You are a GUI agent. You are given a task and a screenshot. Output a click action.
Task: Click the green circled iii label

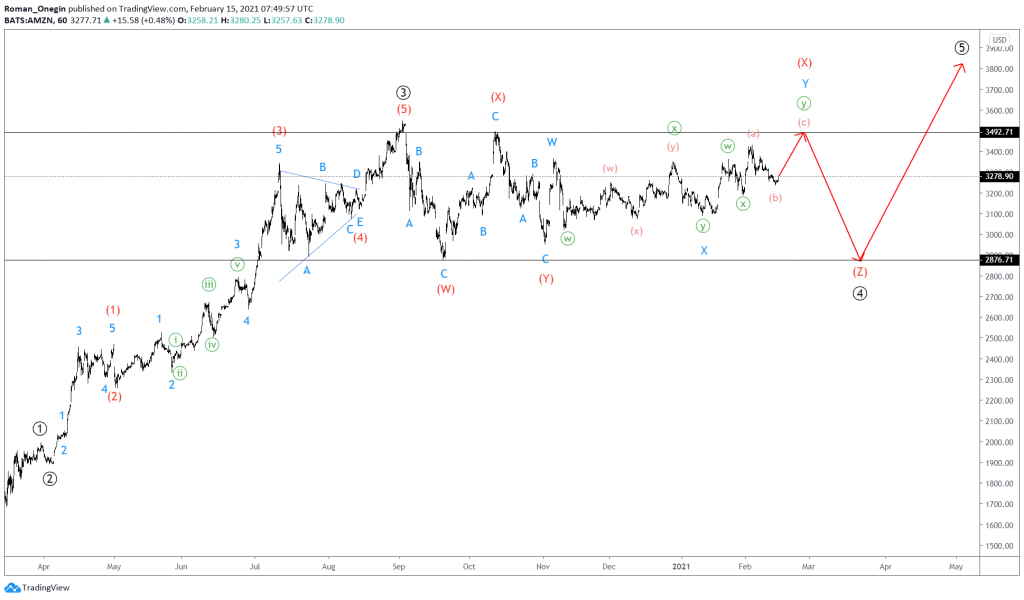[208, 284]
